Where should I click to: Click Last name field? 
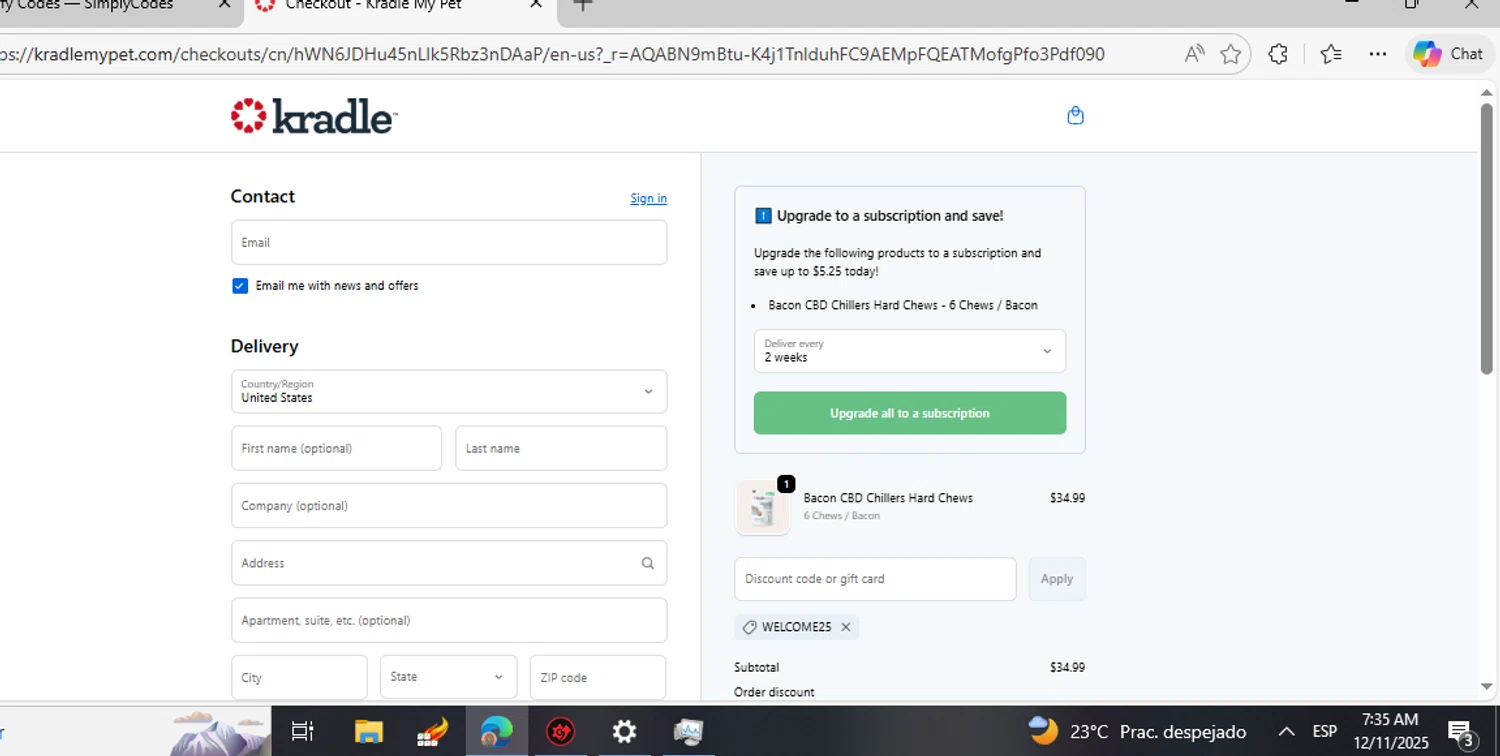coord(561,448)
